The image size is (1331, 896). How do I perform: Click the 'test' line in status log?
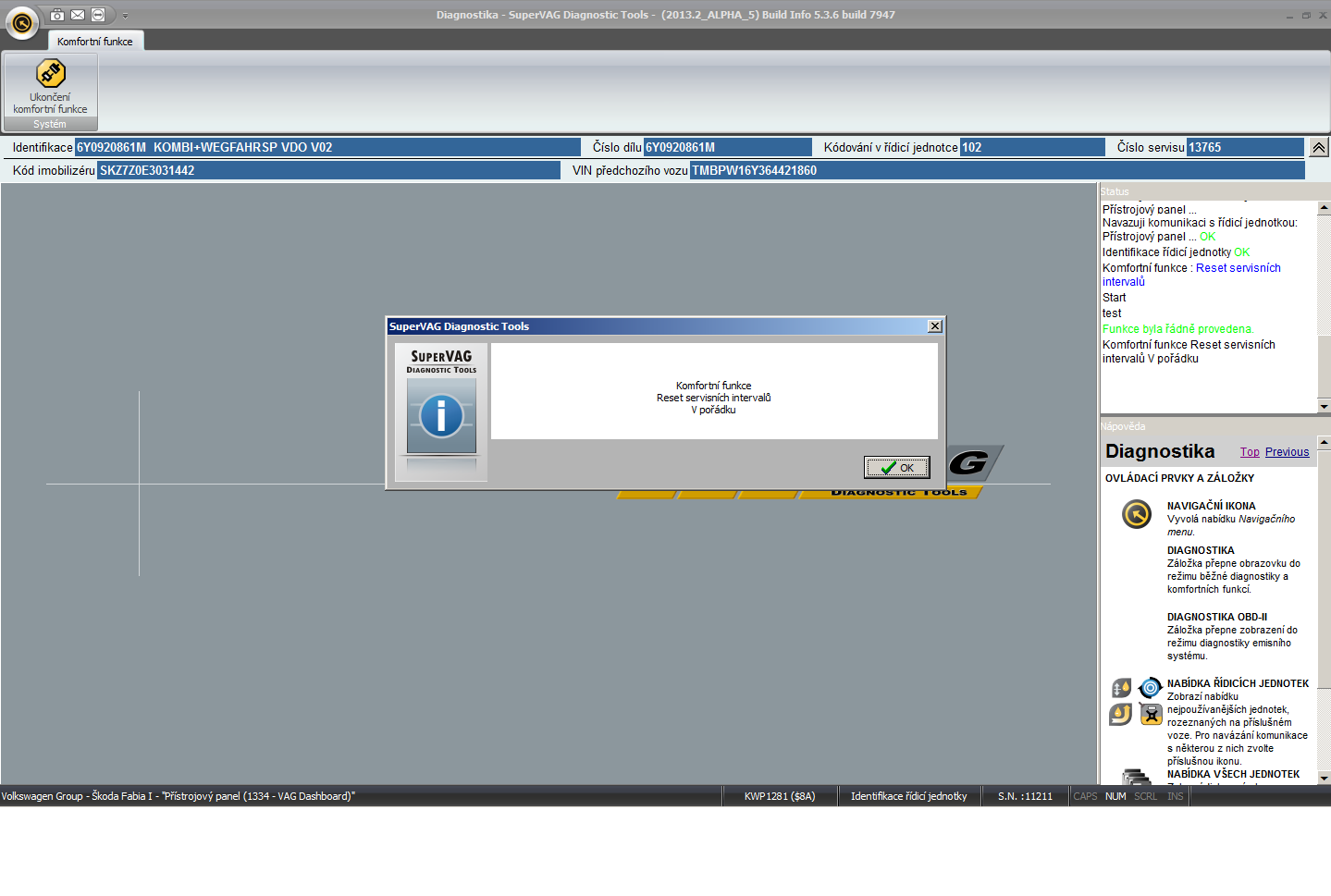click(x=1112, y=313)
